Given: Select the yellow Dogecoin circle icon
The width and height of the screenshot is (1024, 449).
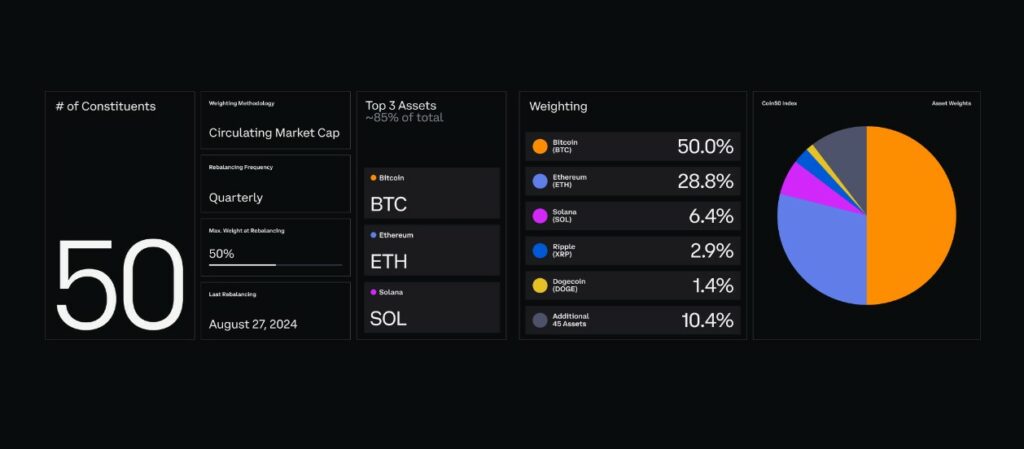Looking at the screenshot, I should (x=540, y=285).
